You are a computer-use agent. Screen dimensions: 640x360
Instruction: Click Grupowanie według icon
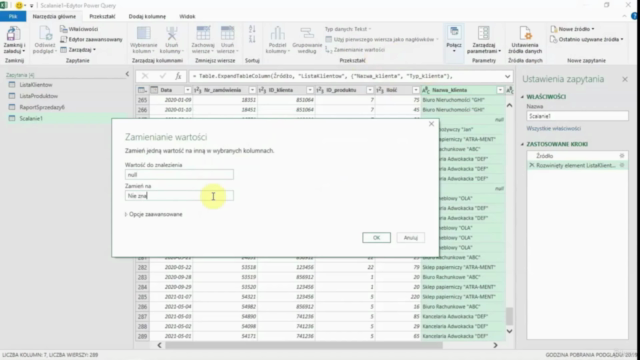(x=307, y=33)
